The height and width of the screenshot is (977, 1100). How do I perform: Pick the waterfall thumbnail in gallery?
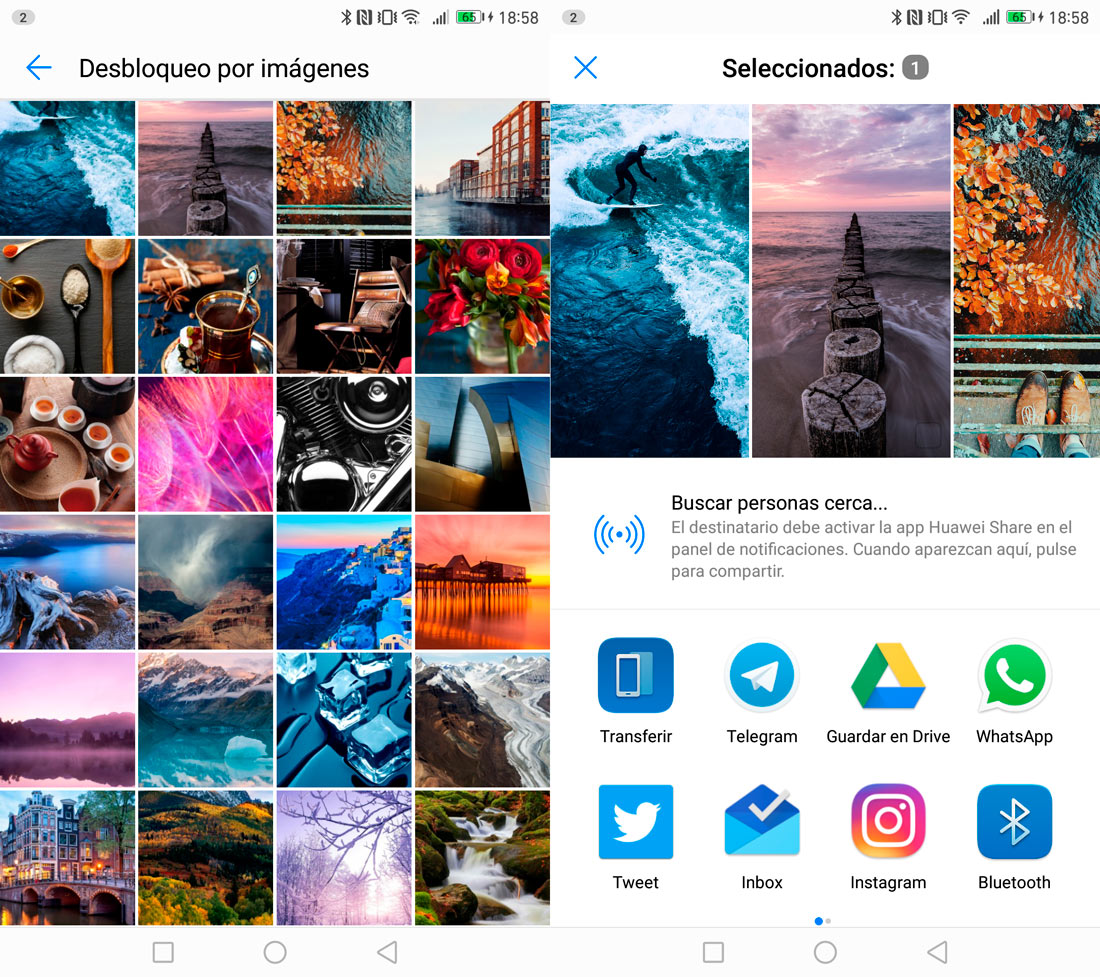tap(482, 857)
